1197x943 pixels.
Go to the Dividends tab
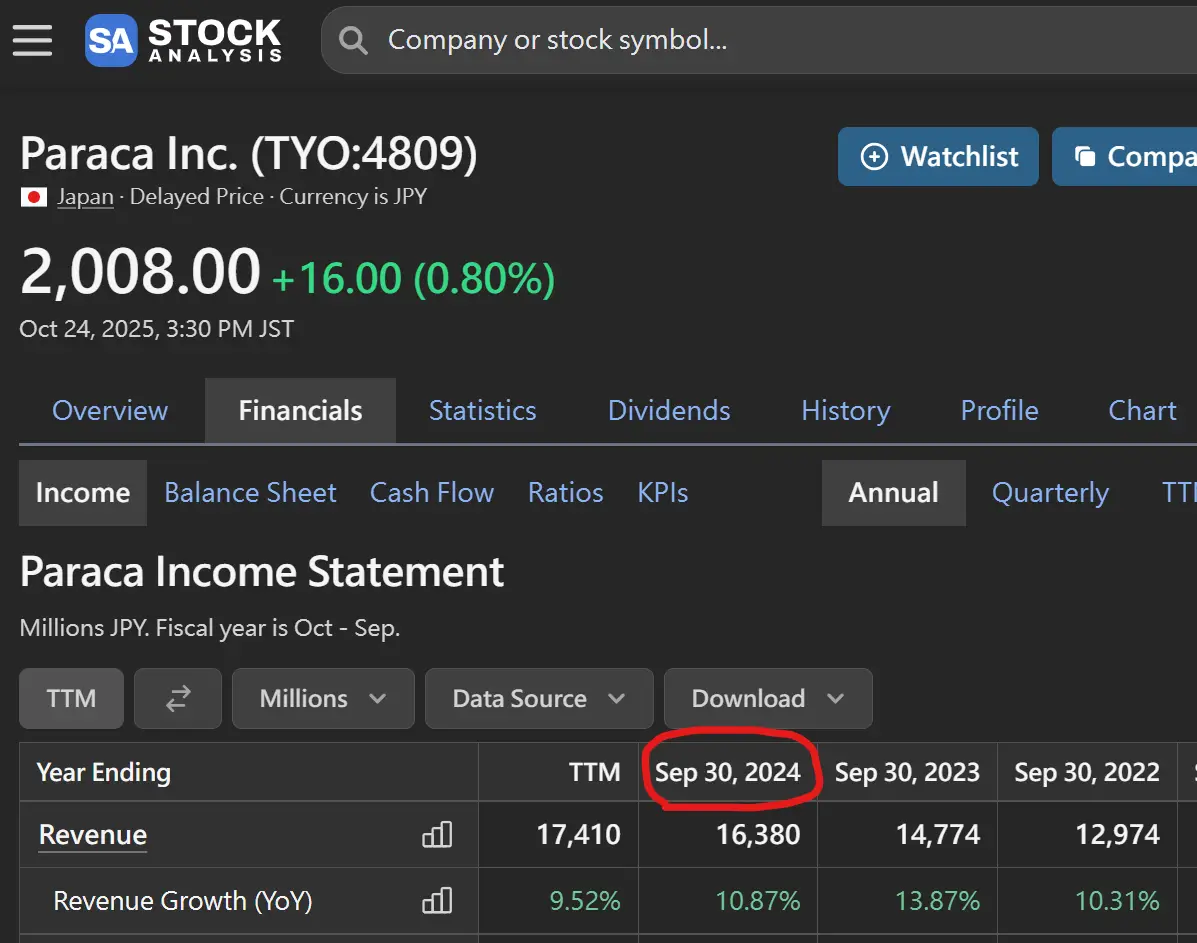(669, 411)
